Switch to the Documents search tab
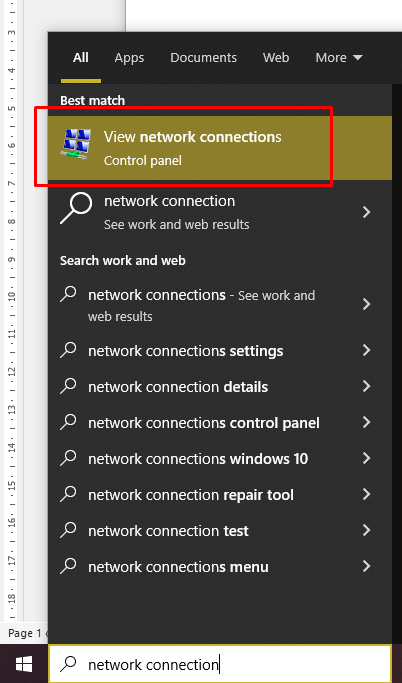 point(203,58)
